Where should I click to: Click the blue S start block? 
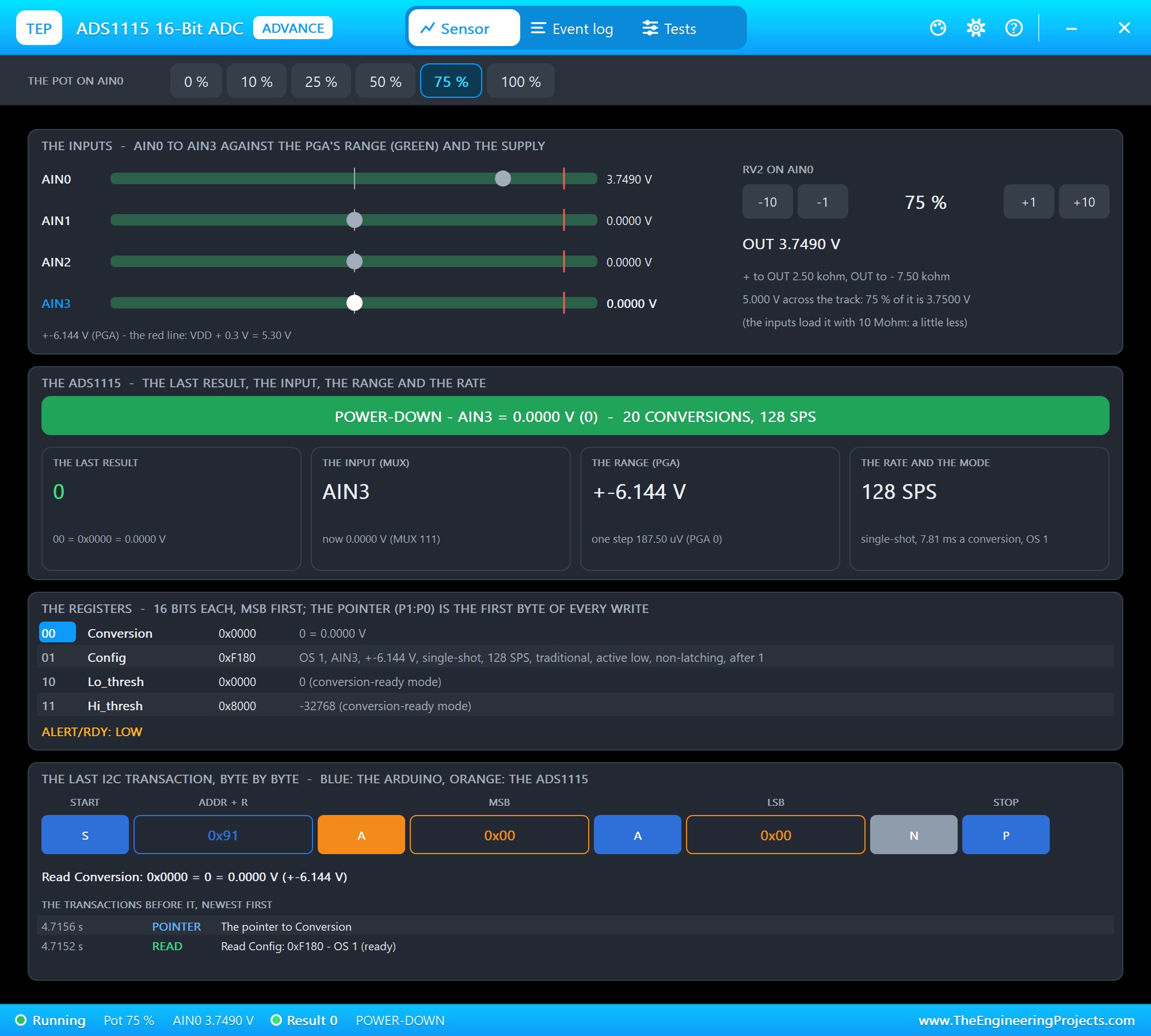(85, 835)
